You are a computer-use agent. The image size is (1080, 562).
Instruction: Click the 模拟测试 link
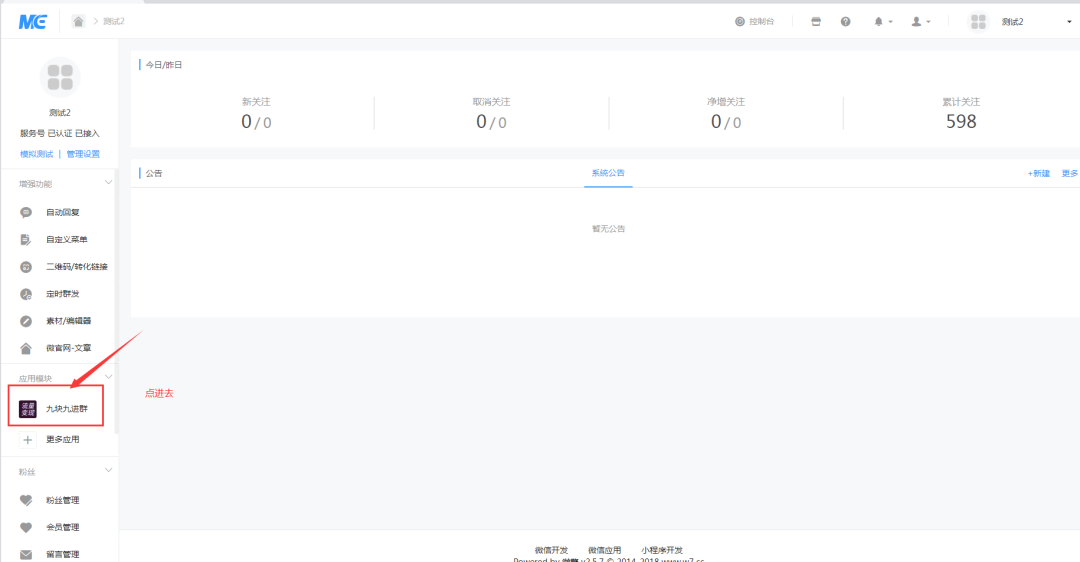36,154
